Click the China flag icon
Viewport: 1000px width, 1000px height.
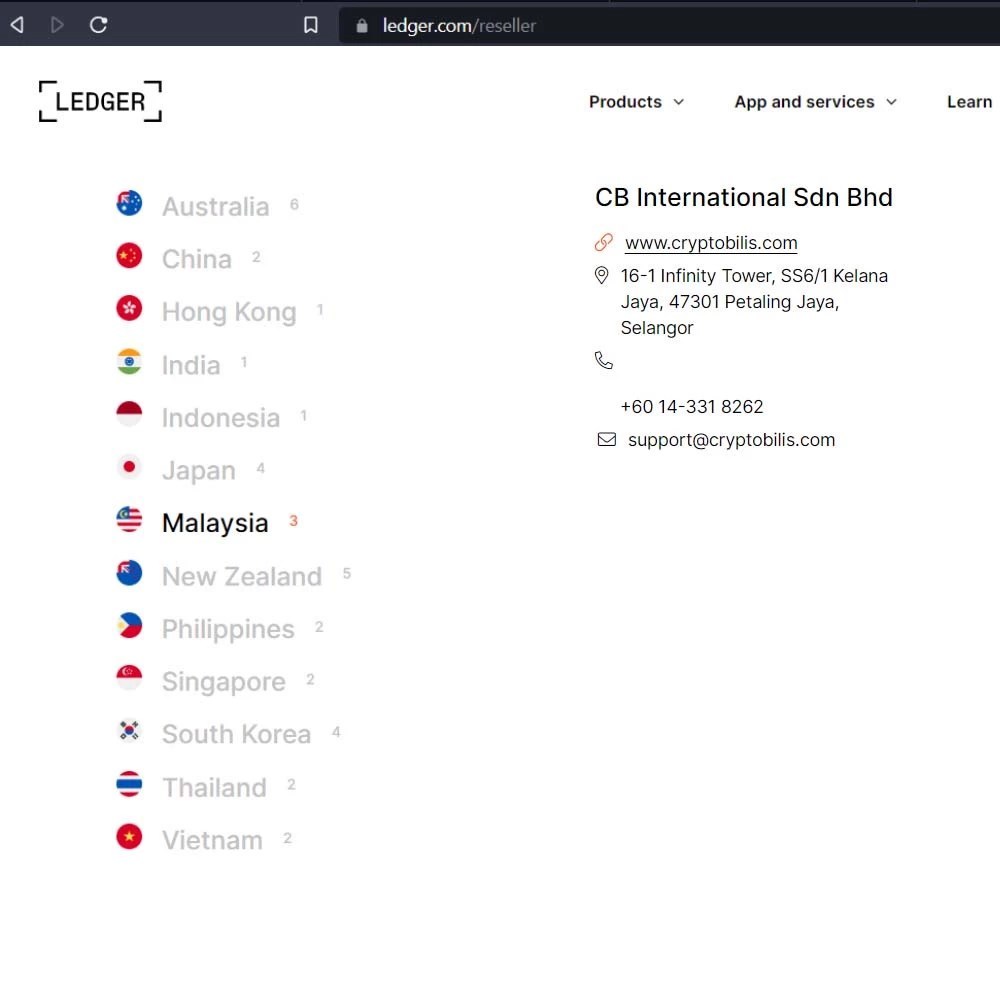129,256
